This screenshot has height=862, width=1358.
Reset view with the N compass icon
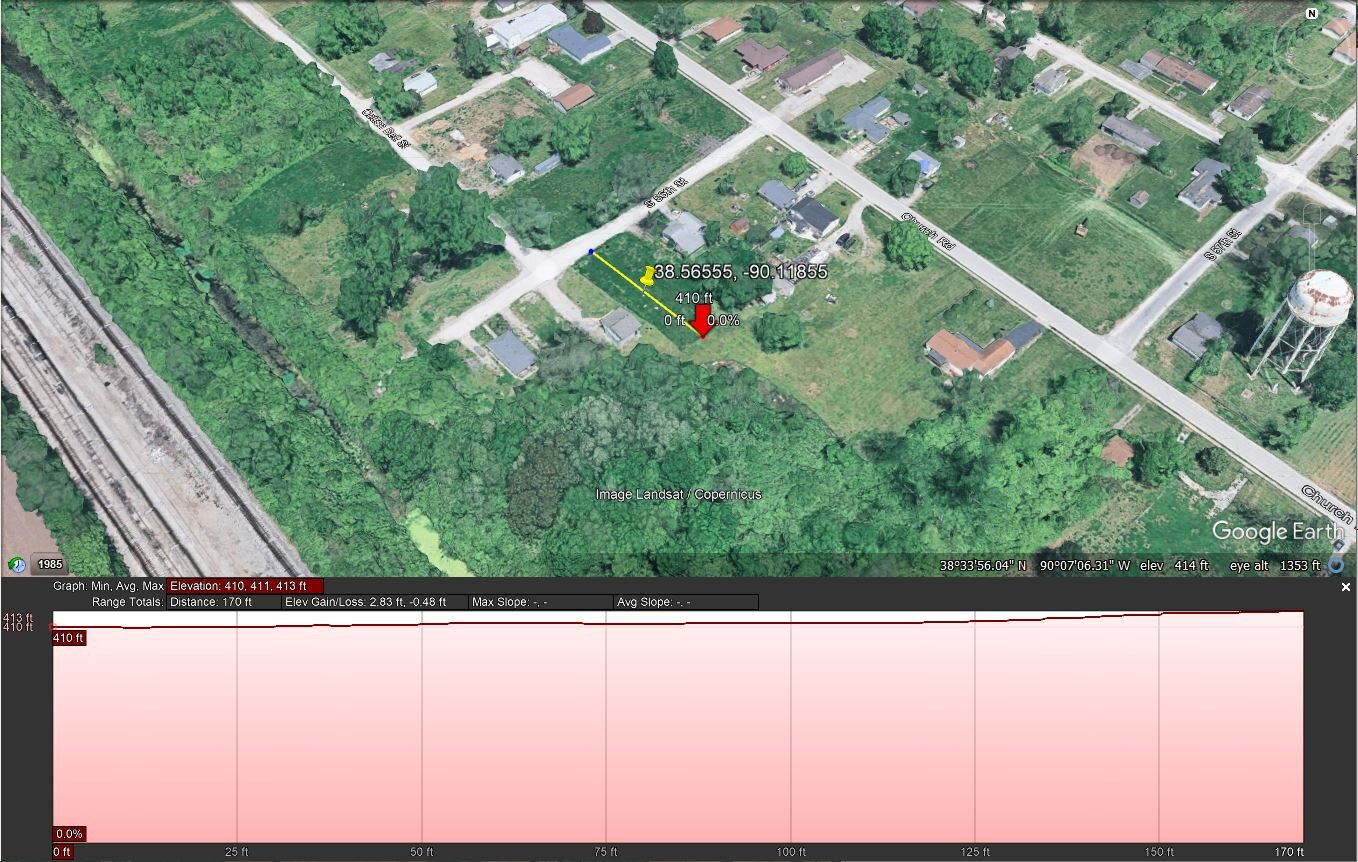point(1311,13)
